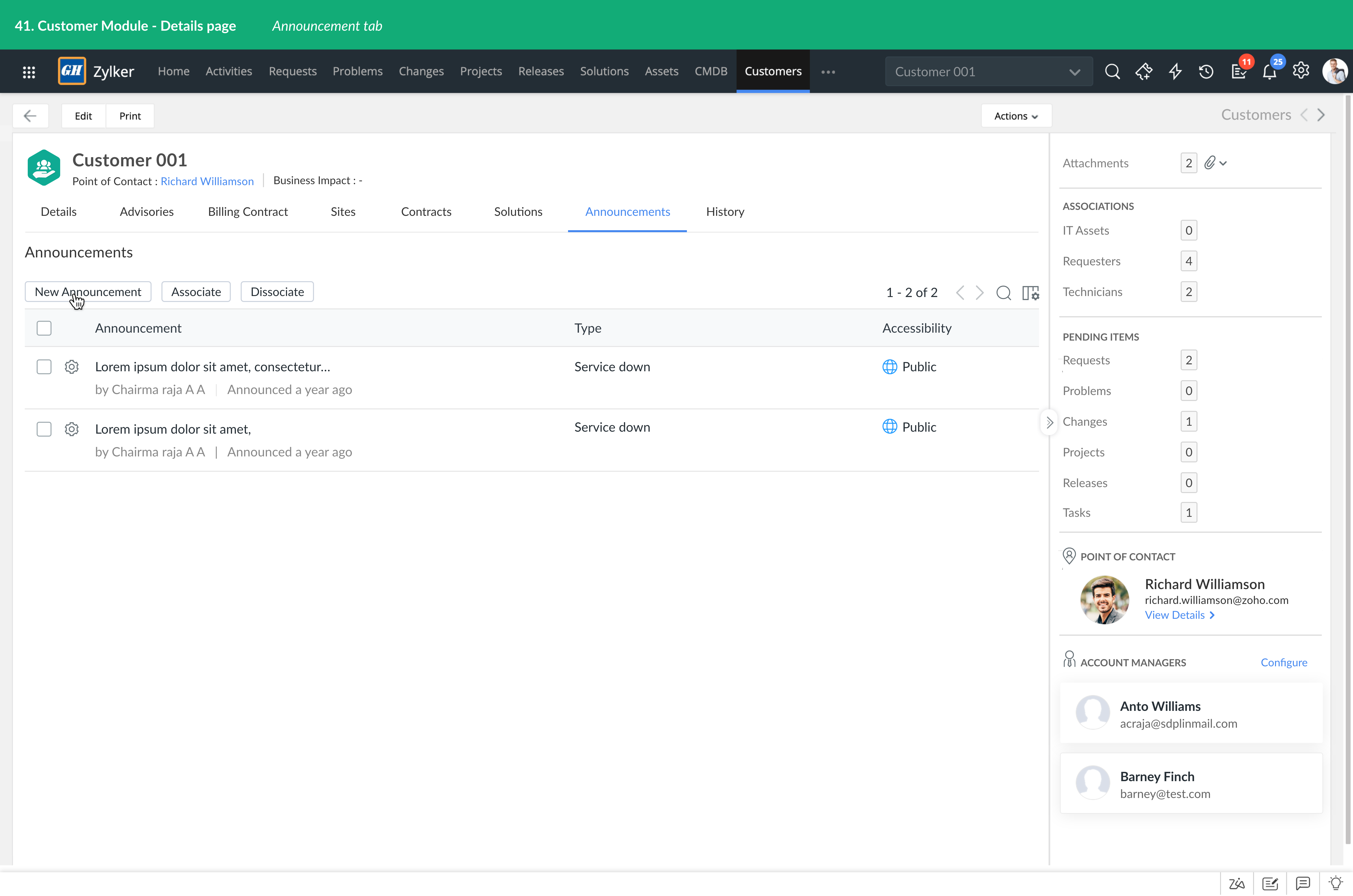Click the Edit button
The height and width of the screenshot is (896, 1353).
(83, 116)
